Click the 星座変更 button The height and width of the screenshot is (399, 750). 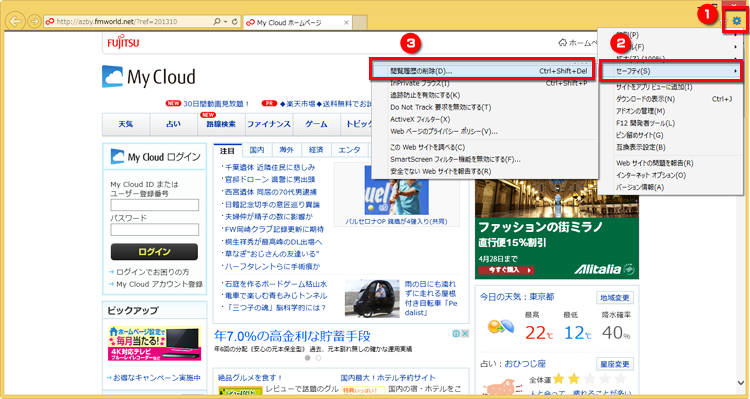(x=615, y=364)
